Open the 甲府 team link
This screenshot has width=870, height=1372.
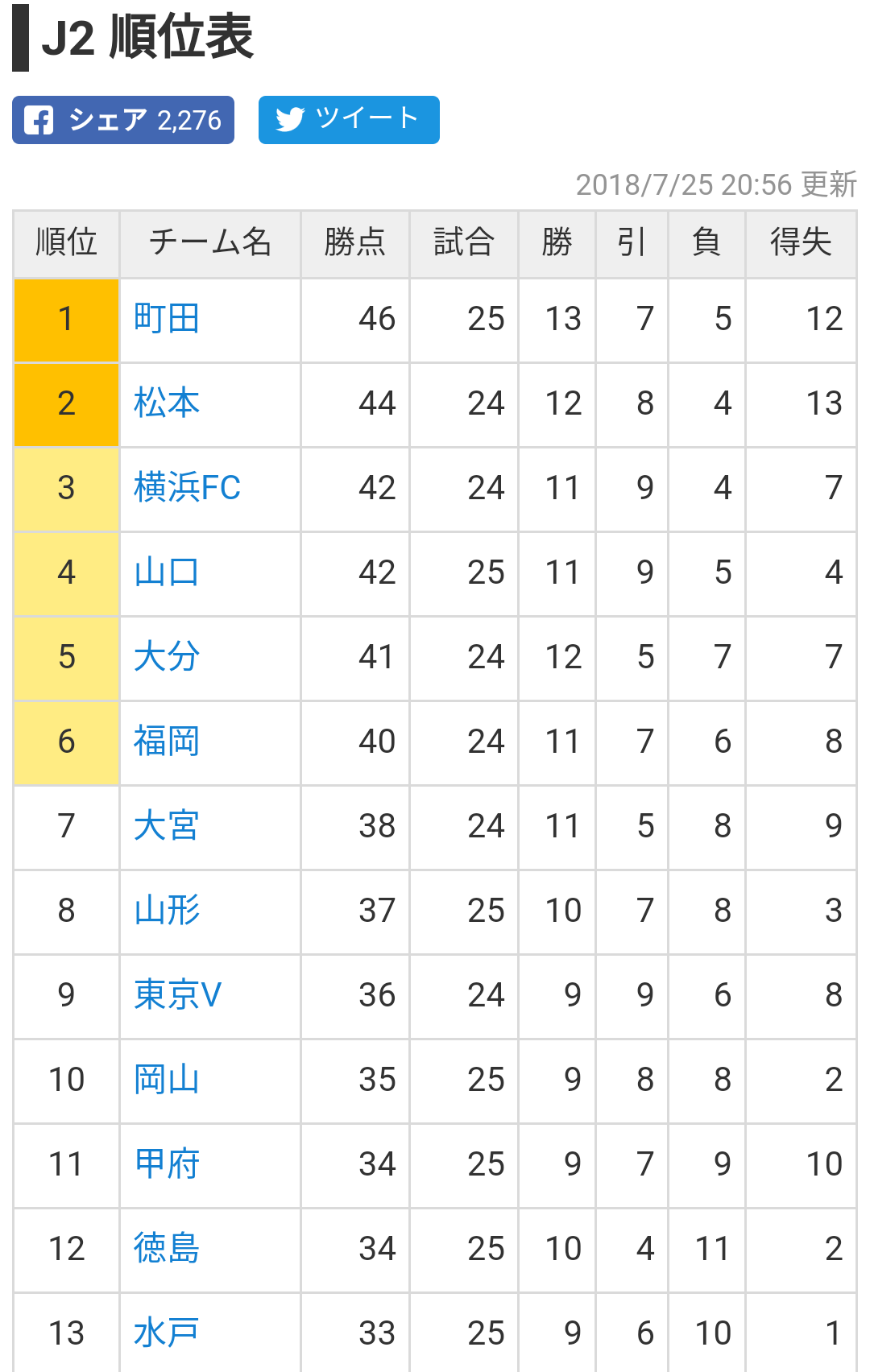pos(167,1164)
